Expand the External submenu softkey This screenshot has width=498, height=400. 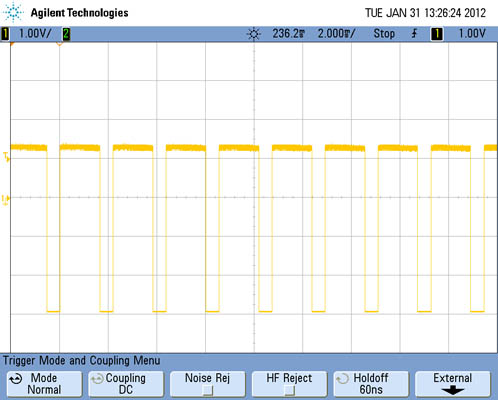click(x=453, y=384)
